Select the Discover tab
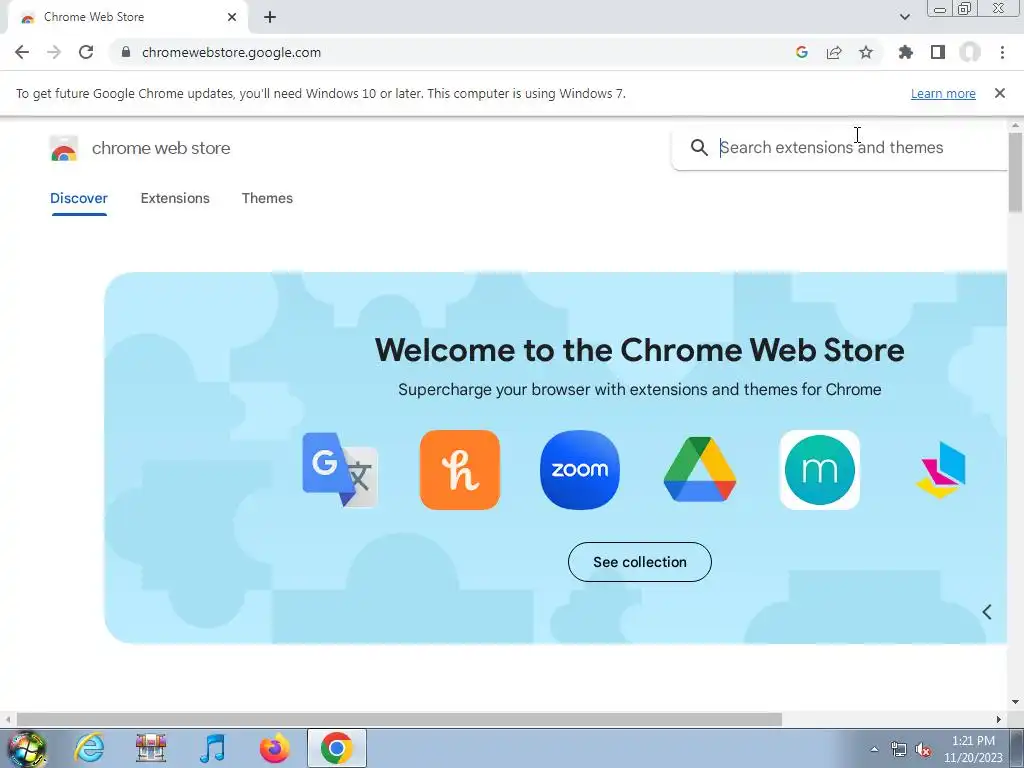The image size is (1024, 768). [79, 199]
